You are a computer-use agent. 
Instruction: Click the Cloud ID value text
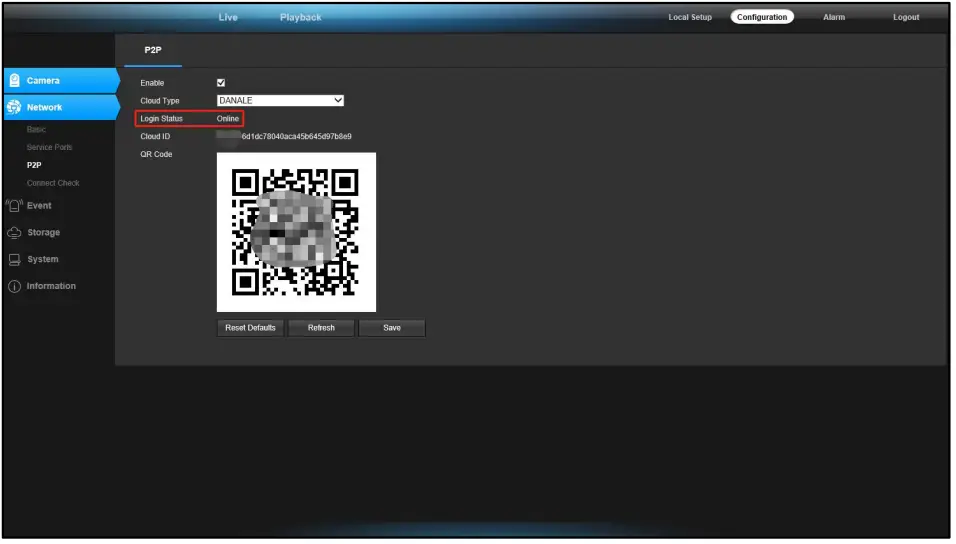[284, 137]
